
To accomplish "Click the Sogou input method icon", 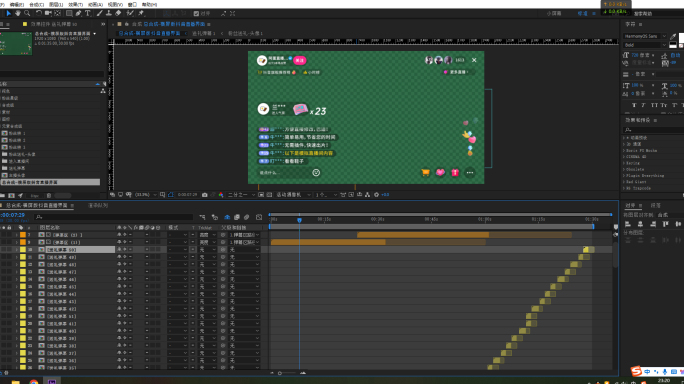I will point(636,371).
